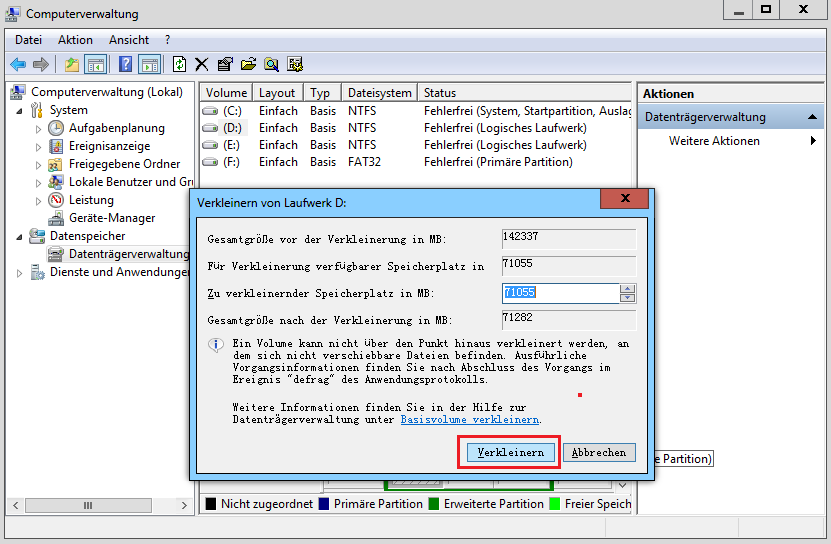The width and height of the screenshot is (831, 544).
Task: Click the Refresh toolbar icon
Action: (180, 65)
